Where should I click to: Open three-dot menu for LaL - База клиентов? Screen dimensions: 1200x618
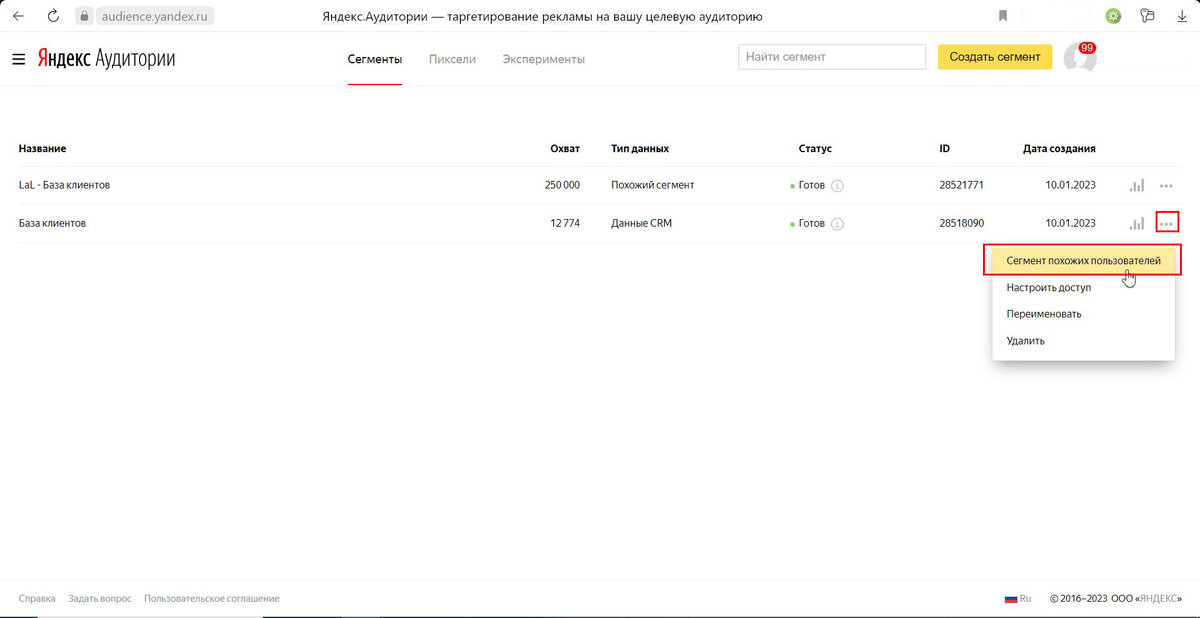point(1166,185)
